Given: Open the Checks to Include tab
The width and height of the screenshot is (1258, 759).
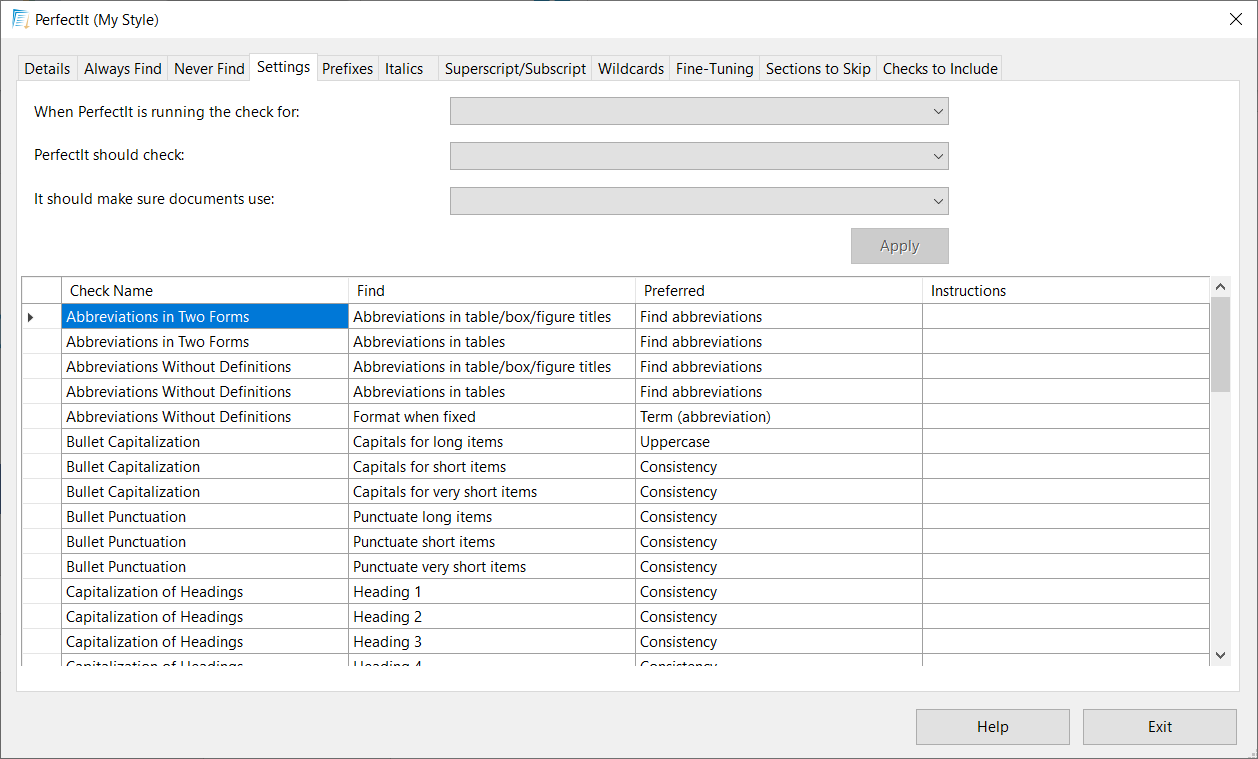Looking at the screenshot, I should [x=939, y=69].
